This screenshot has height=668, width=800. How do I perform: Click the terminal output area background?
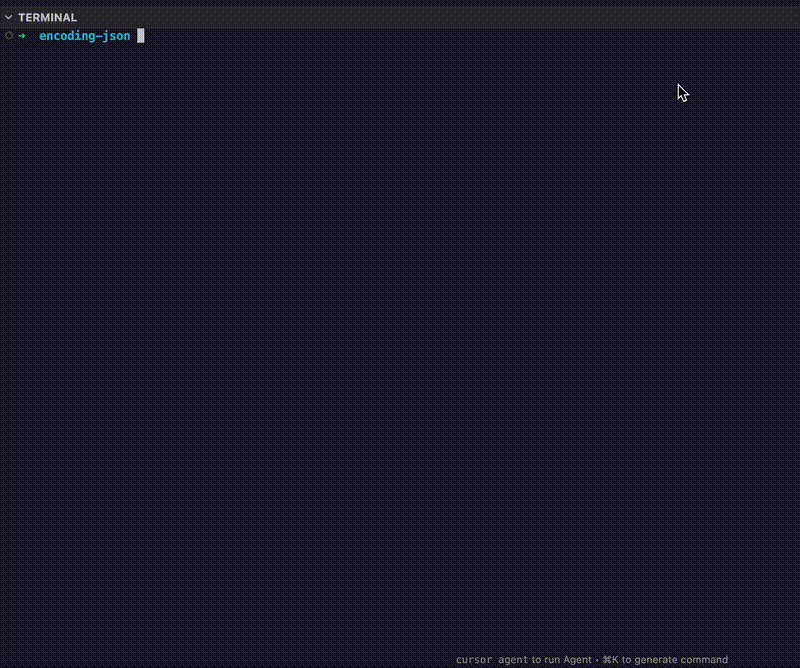coord(400,350)
